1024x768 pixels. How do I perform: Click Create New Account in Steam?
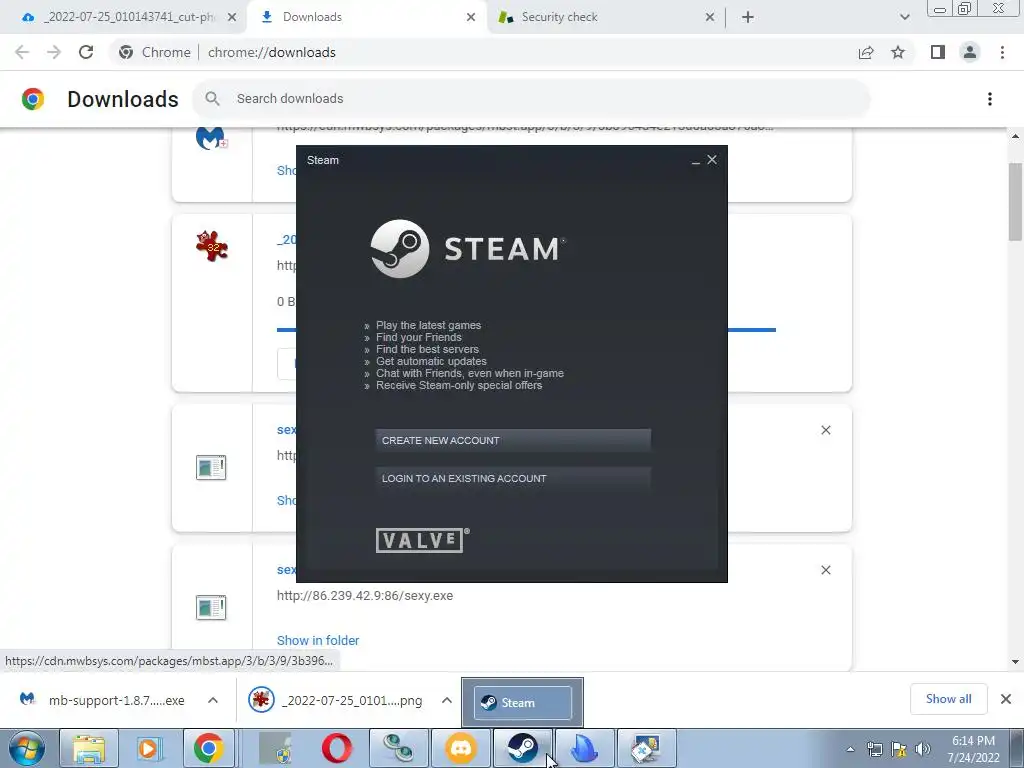(513, 440)
